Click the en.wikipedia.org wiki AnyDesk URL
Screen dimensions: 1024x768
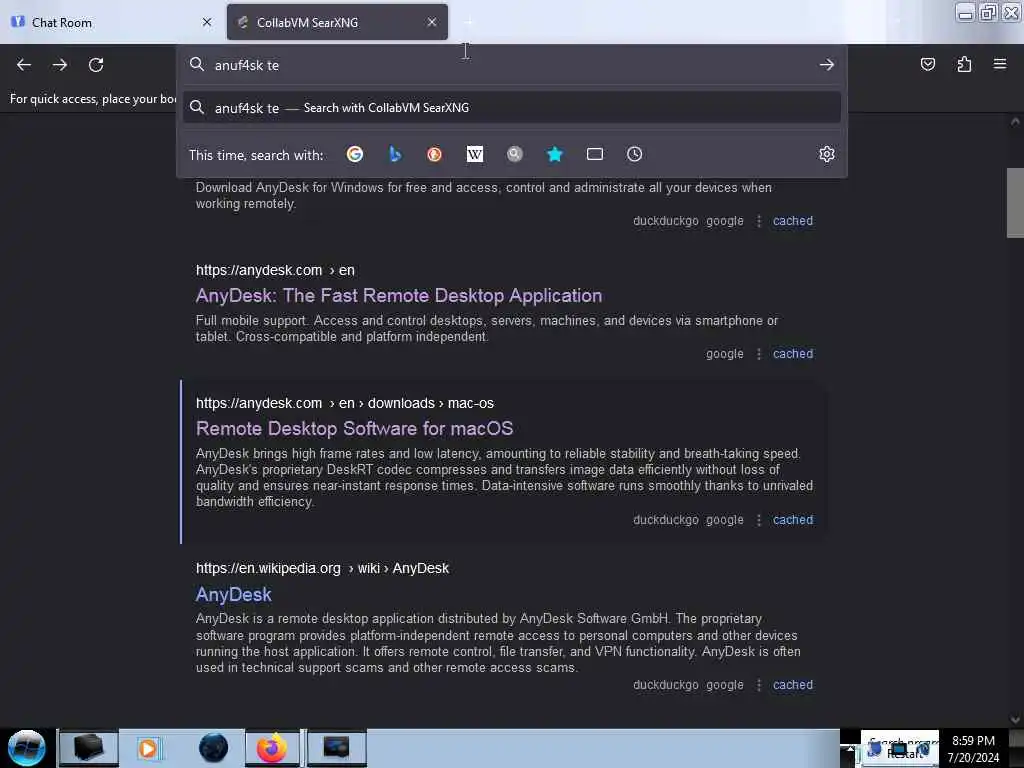(322, 569)
